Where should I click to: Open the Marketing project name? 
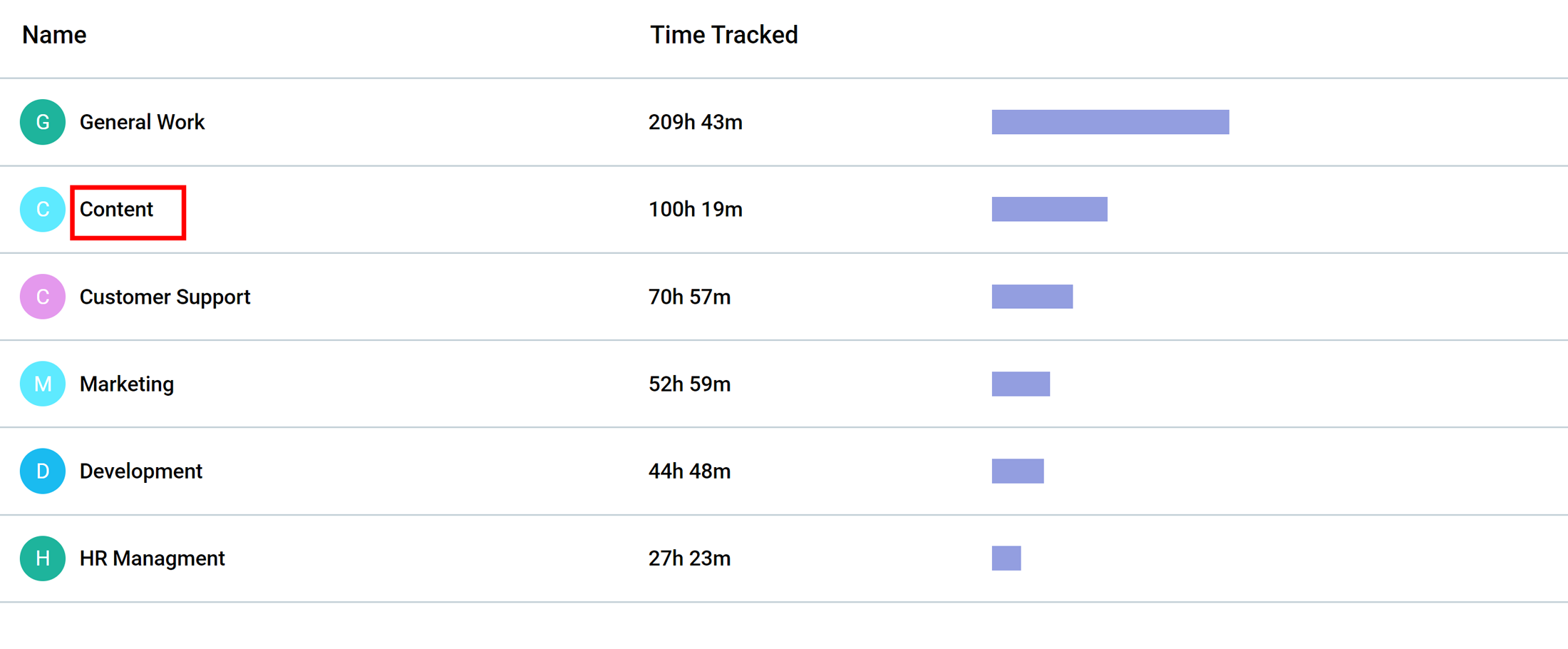[127, 384]
